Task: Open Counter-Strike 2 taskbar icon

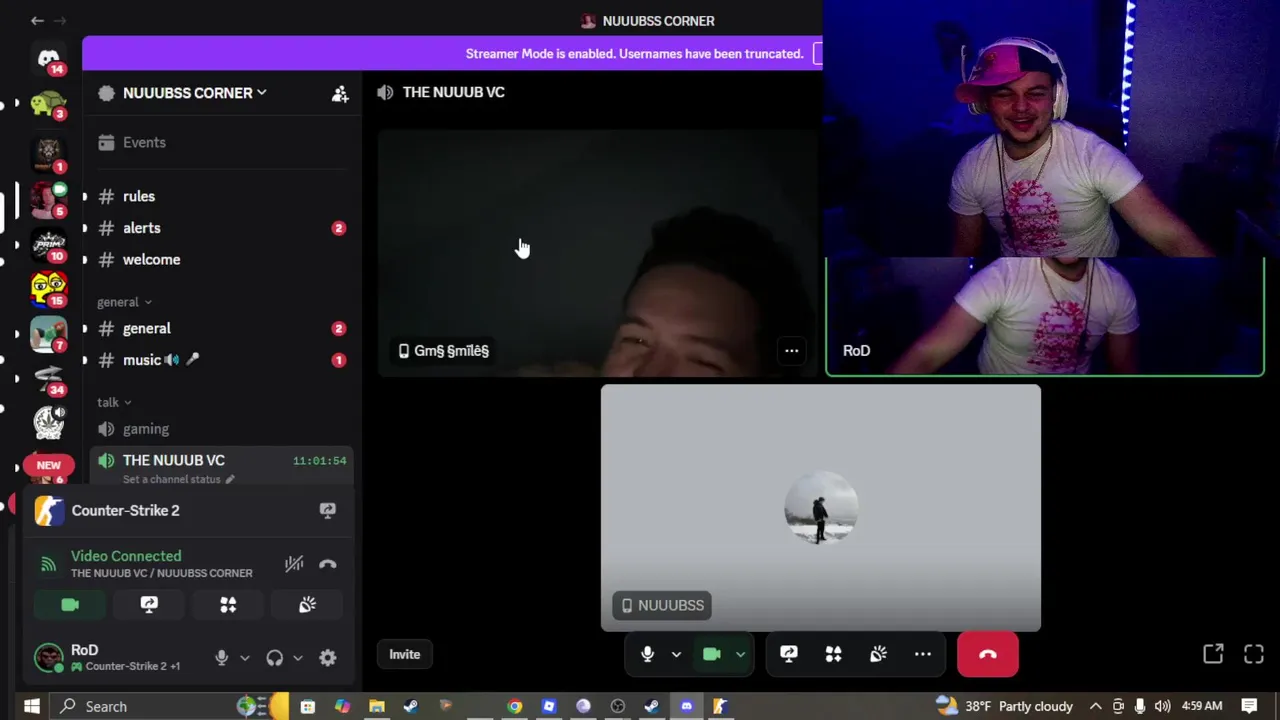Action: (720, 706)
